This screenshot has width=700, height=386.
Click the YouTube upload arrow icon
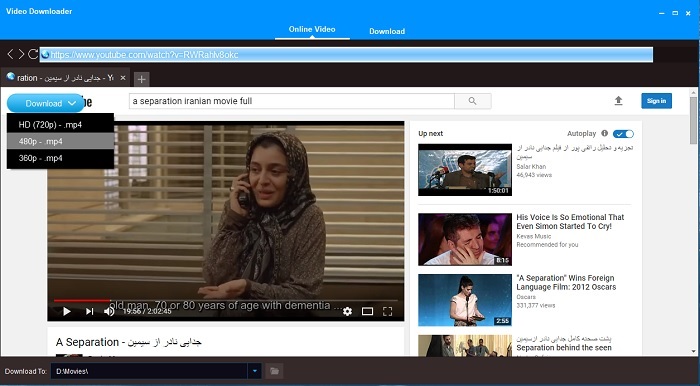point(618,101)
